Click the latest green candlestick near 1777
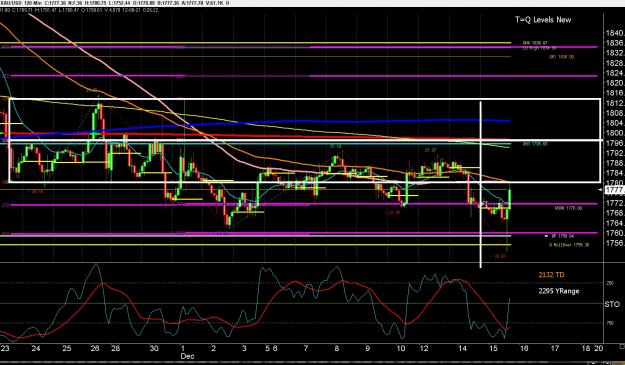Screen dimensions: 625x365 coord(510,198)
